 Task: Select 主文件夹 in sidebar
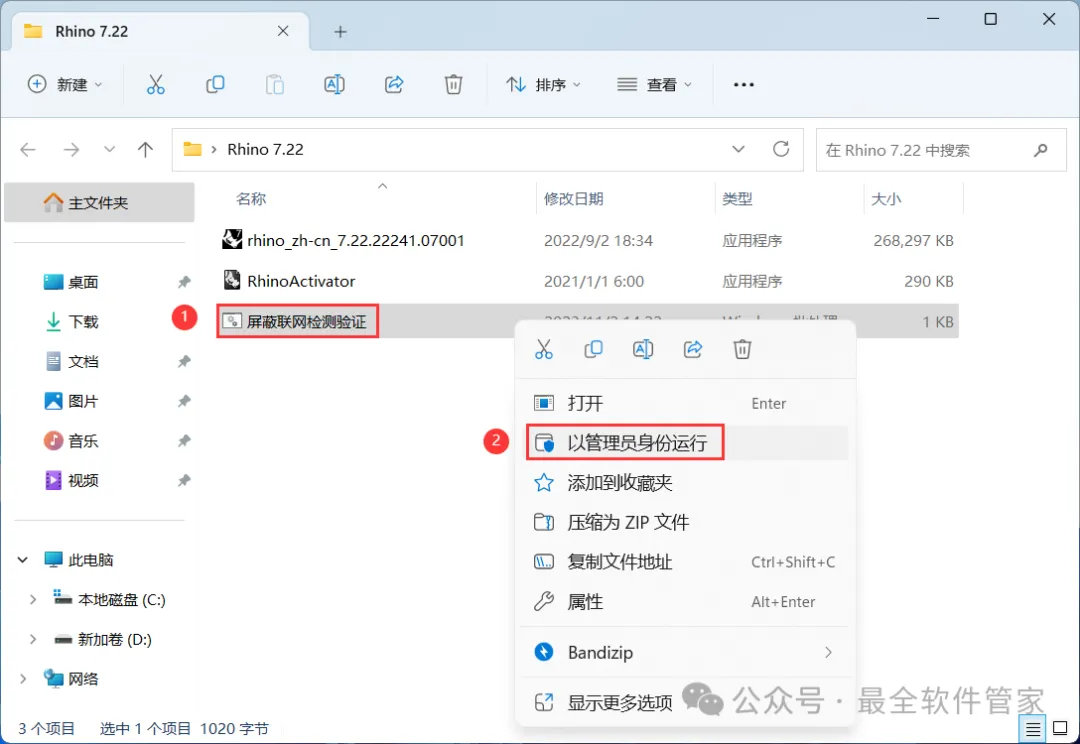[99, 203]
